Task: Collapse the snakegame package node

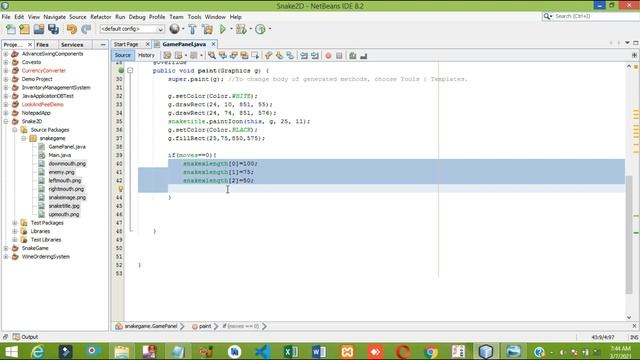Action: (24, 138)
